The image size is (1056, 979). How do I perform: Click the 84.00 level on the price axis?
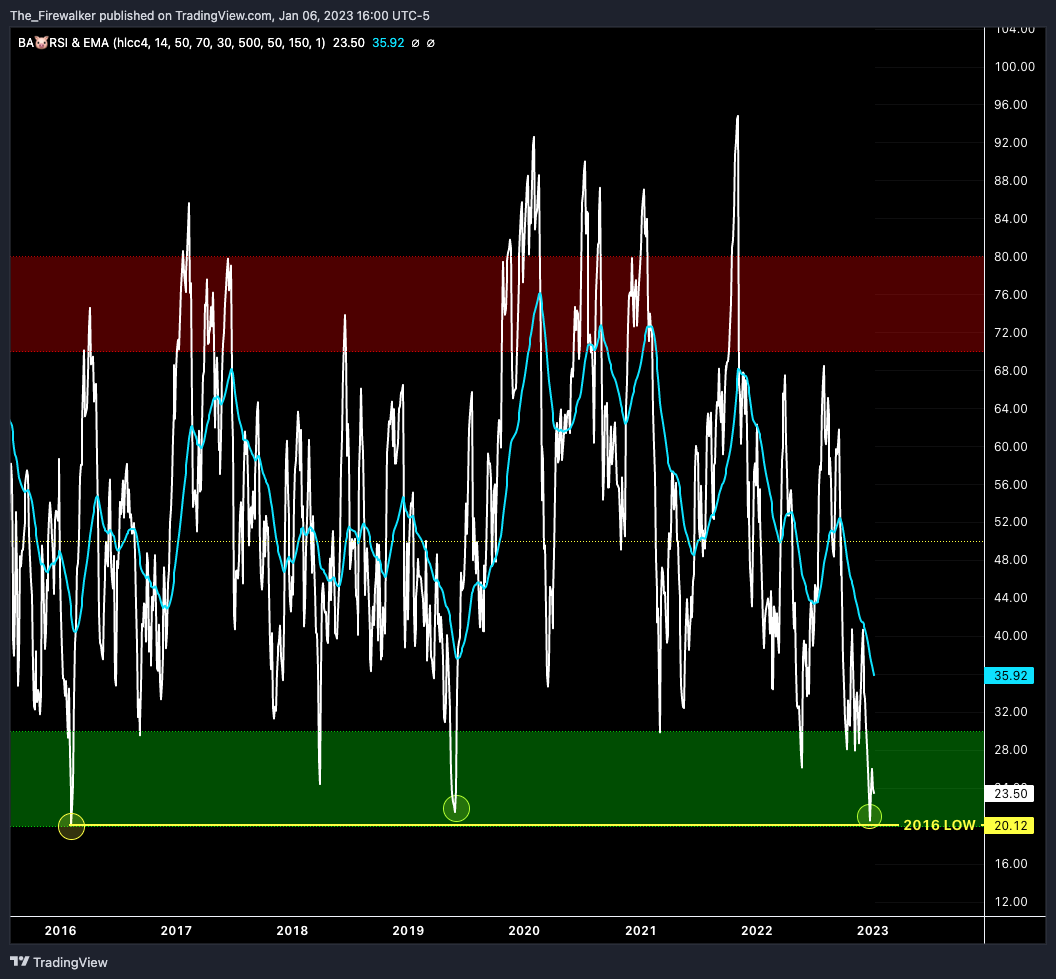1011,219
